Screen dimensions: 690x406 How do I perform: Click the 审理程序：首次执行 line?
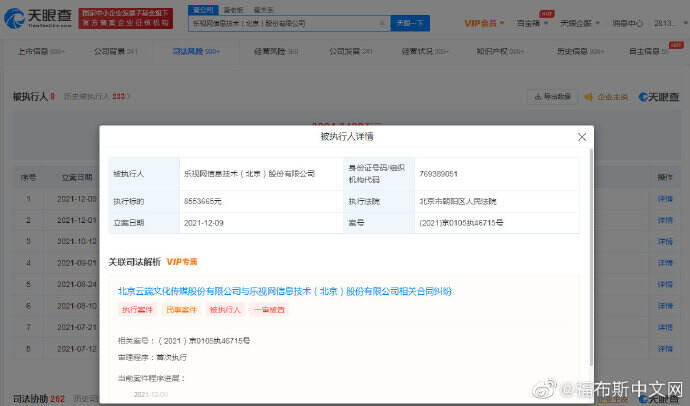tap(152, 357)
